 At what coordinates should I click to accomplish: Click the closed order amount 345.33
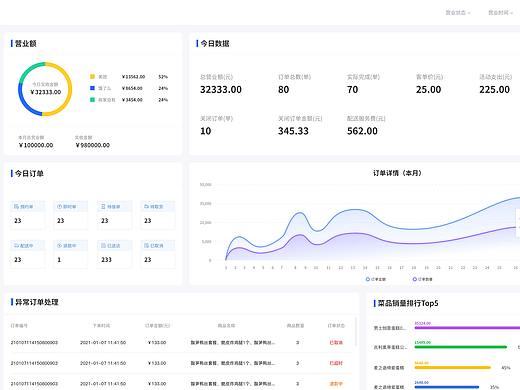point(293,131)
